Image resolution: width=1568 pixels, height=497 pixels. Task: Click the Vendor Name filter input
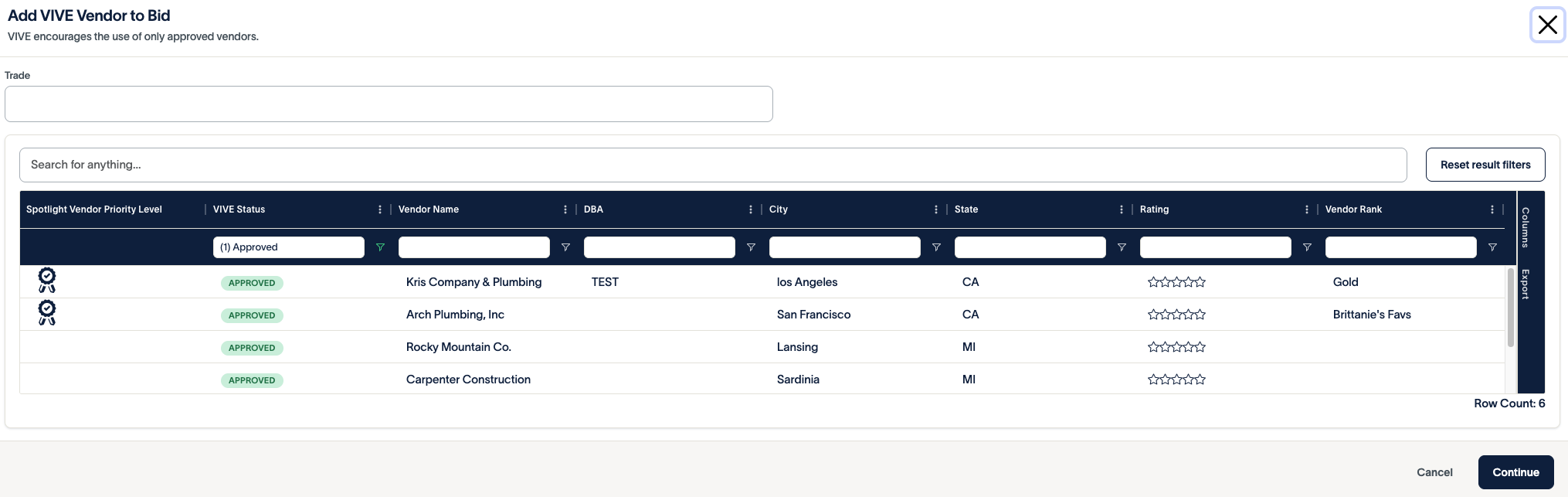click(x=474, y=247)
